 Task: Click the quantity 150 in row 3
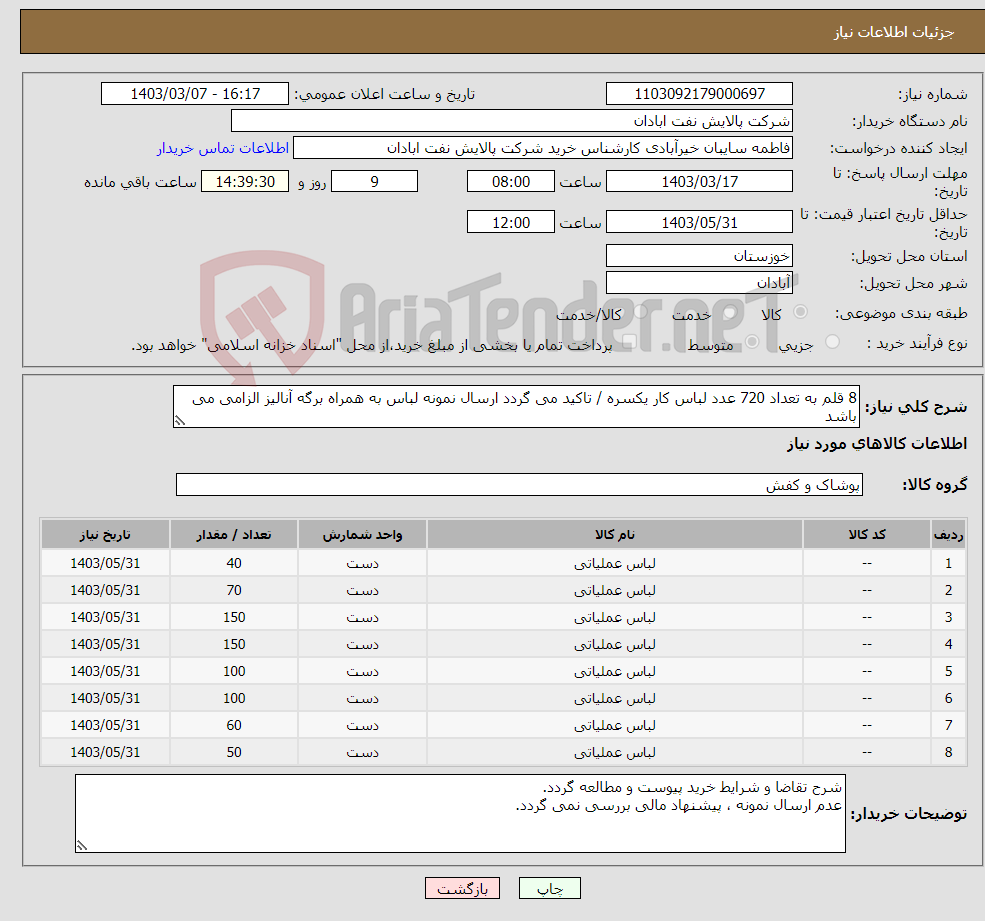[x=234, y=618]
